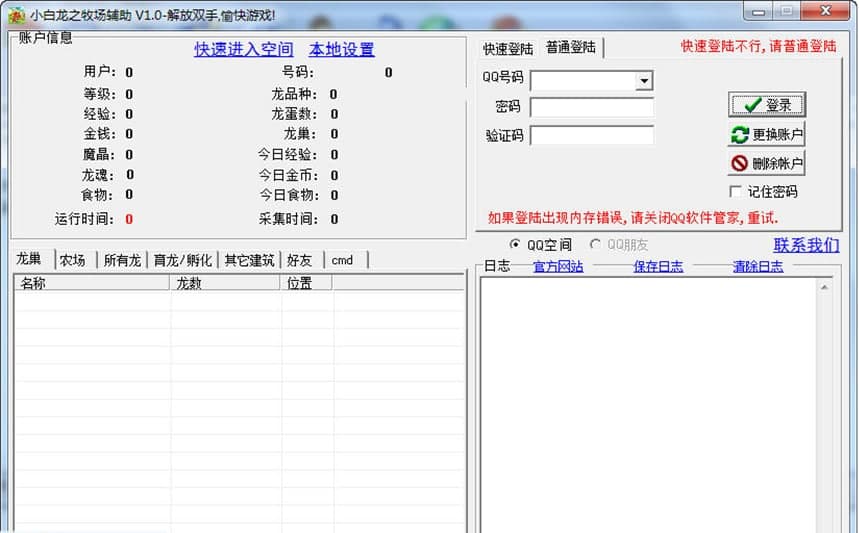This screenshot has width=859, height=533.
Task: Click the 金钱 label
Action: coord(100,134)
